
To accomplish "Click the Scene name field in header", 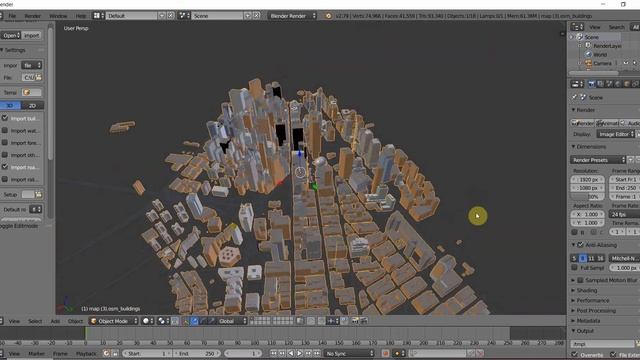I will coord(217,16).
